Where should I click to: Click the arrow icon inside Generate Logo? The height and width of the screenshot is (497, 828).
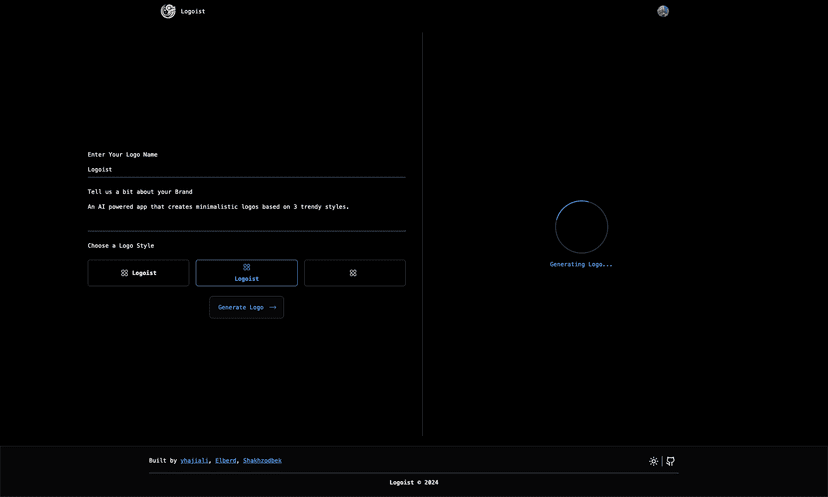click(272, 307)
